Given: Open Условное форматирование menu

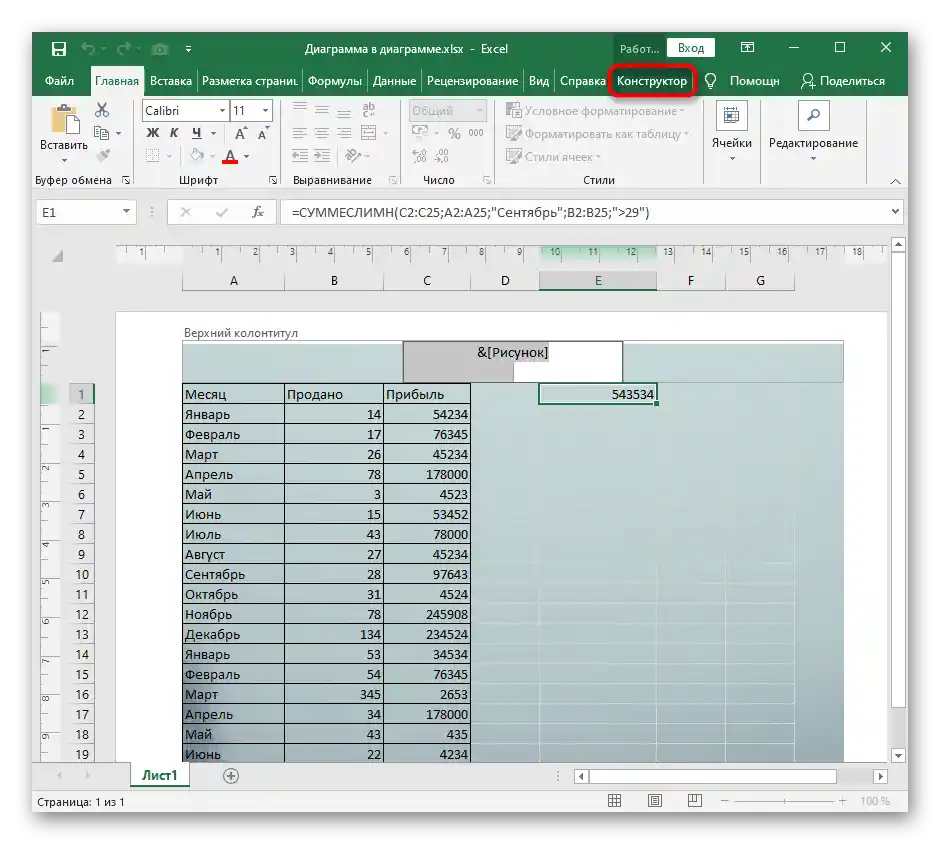Looking at the screenshot, I should tap(595, 111).
